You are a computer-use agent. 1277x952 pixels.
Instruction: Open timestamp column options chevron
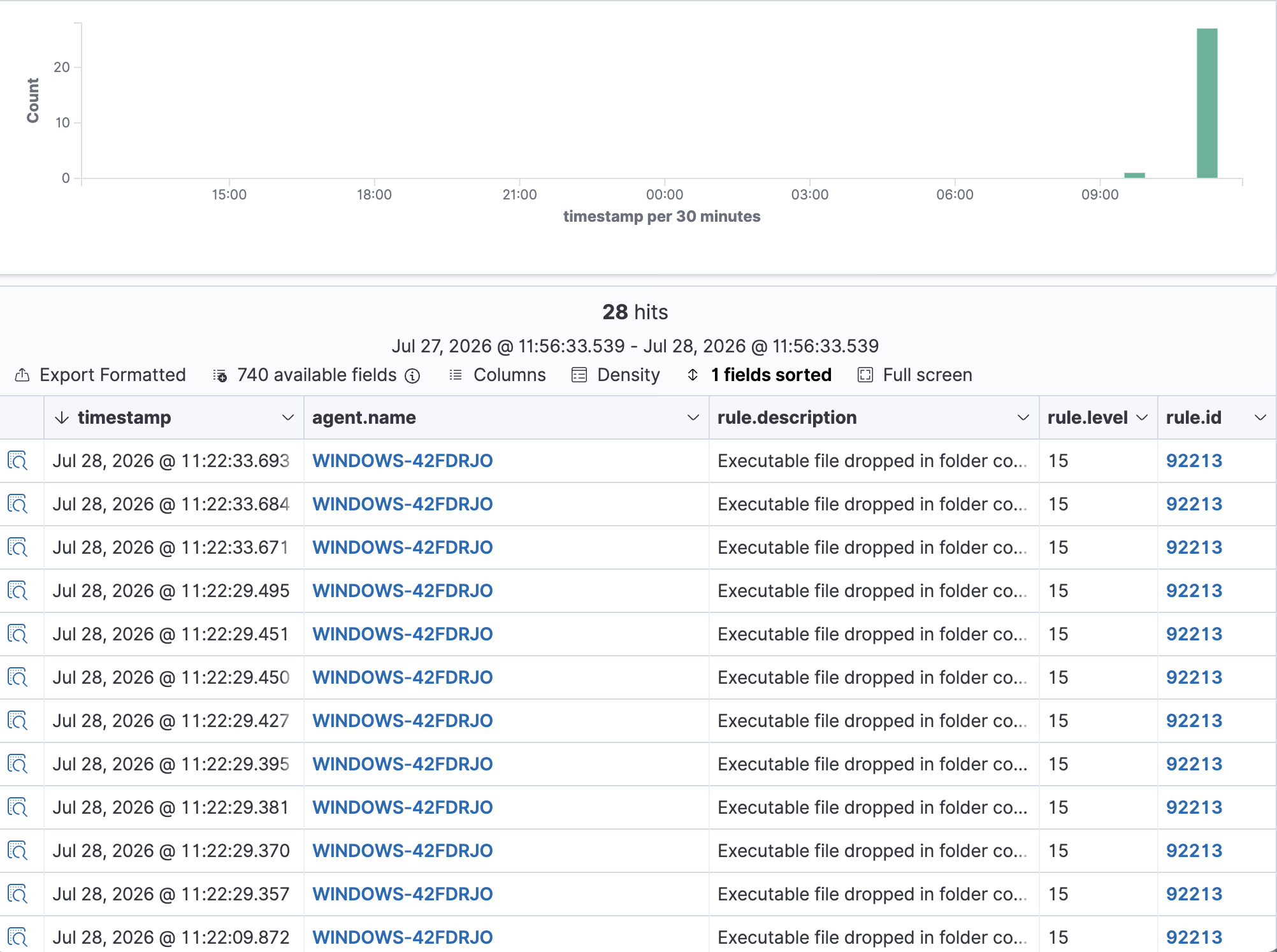click(x=288, y=418)
